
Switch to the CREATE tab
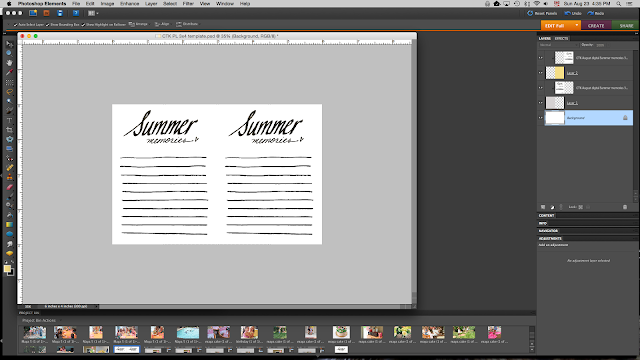(x=596, y=25)
